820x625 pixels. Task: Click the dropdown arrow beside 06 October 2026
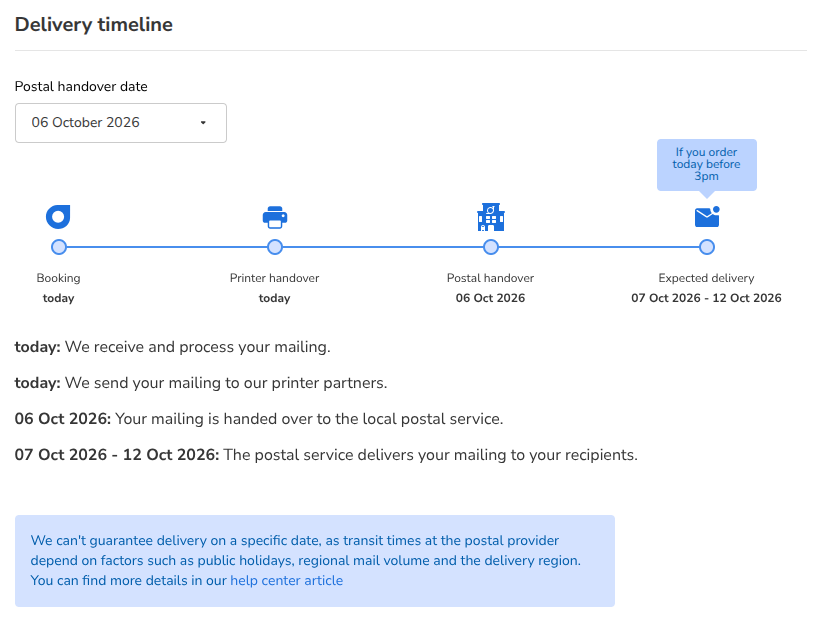point(203,123)
